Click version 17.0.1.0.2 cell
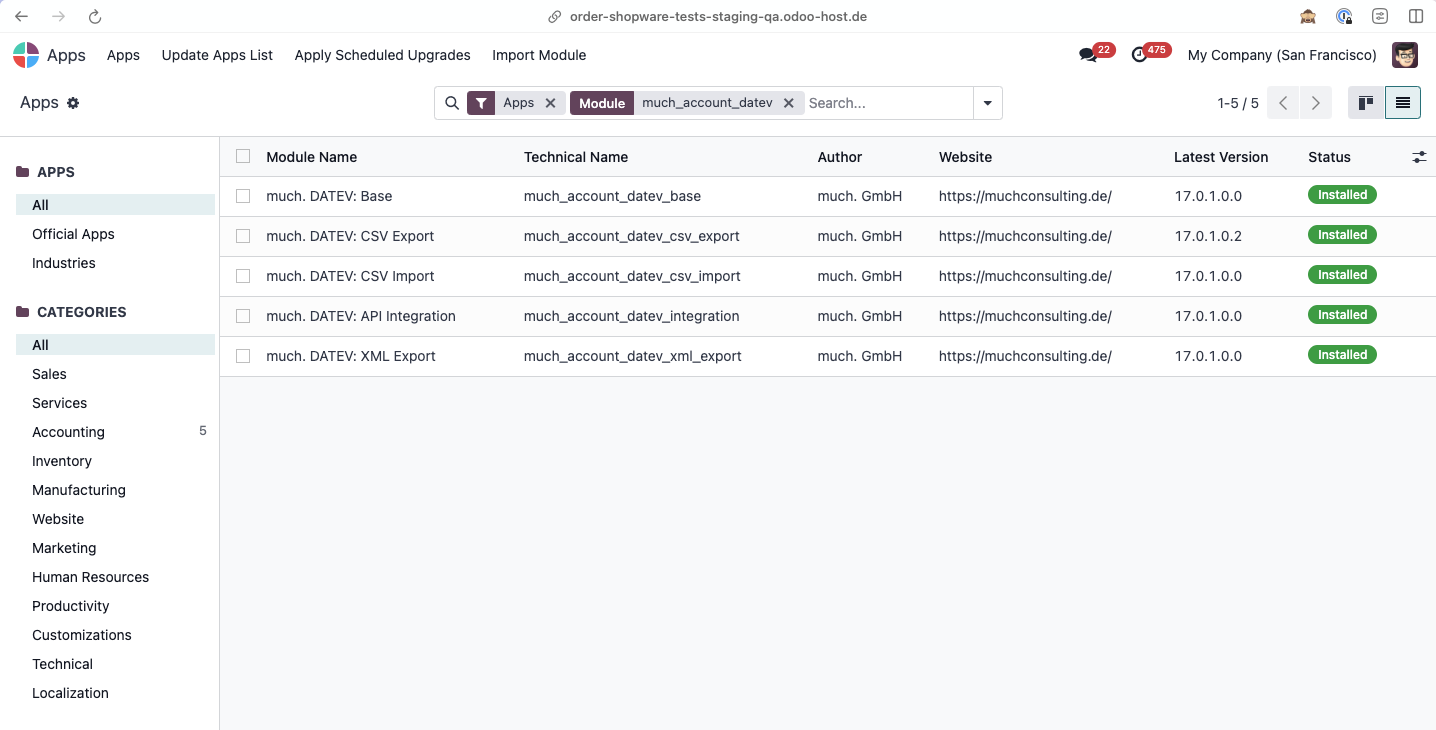The height and width of the screenshot is (730, 1436). coord(1208,236)
